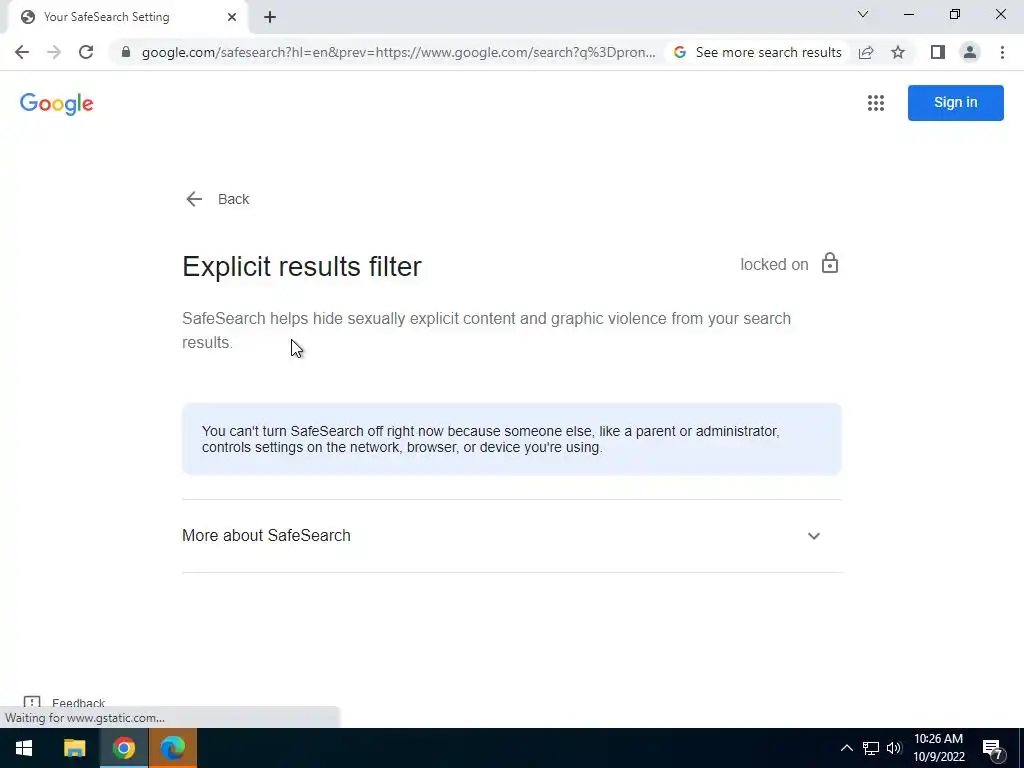Bookmark this tab with the star icon
1024x768 pixels.
(898, 52)
